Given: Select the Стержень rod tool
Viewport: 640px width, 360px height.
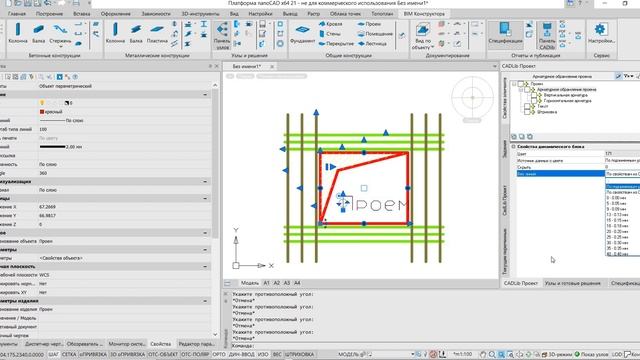Looking at the screenshot, I should pos(60,33).
